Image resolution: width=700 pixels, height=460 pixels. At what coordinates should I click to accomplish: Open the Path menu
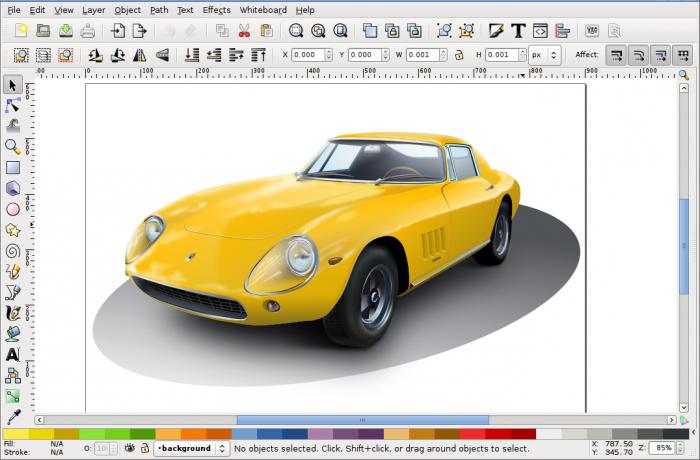pyautogui.click(x=159, y=10)
